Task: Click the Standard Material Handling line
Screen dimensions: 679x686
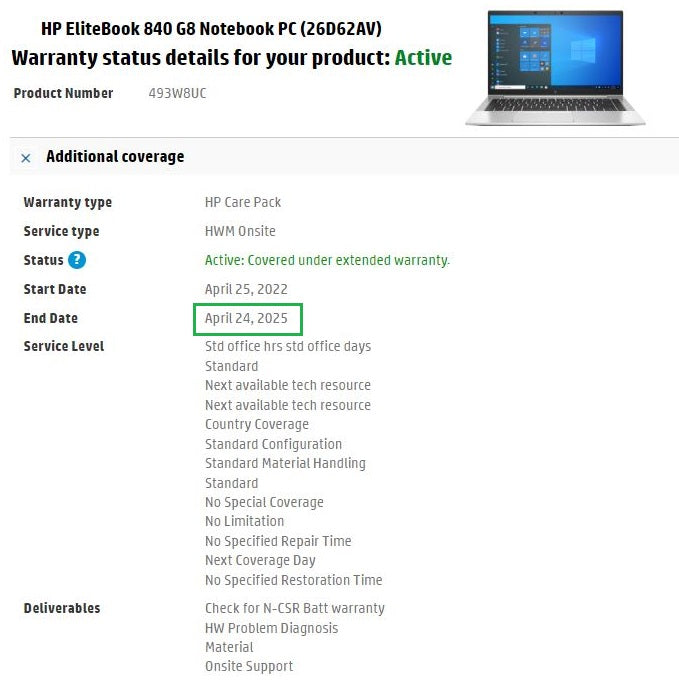Action: pos(285,463)
